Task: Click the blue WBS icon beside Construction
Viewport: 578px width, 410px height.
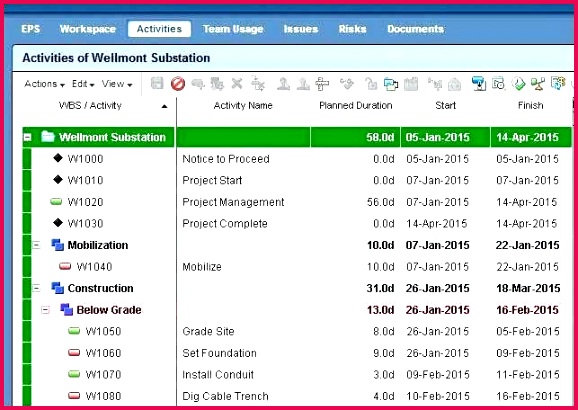Action: [x=58, y=288]
